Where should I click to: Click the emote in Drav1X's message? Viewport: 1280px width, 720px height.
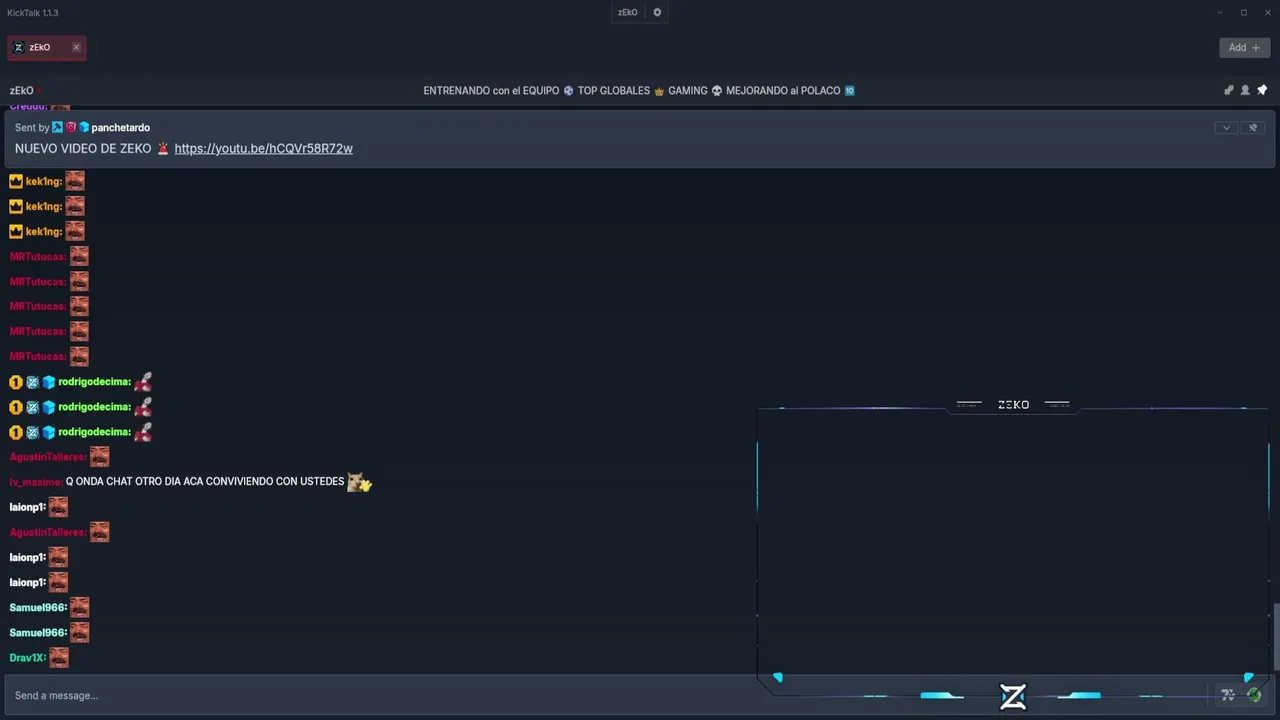[x=59, y=657]
